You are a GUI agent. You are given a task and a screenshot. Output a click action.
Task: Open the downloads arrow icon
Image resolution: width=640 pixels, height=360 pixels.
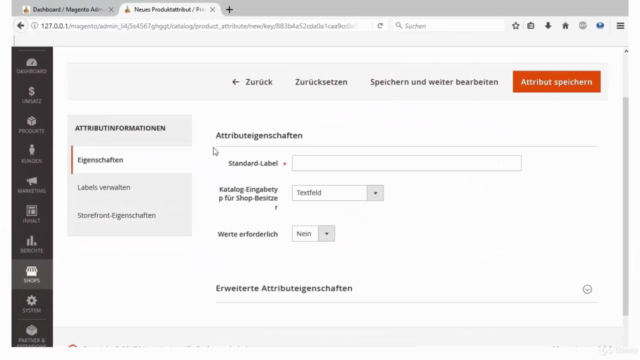548,26
